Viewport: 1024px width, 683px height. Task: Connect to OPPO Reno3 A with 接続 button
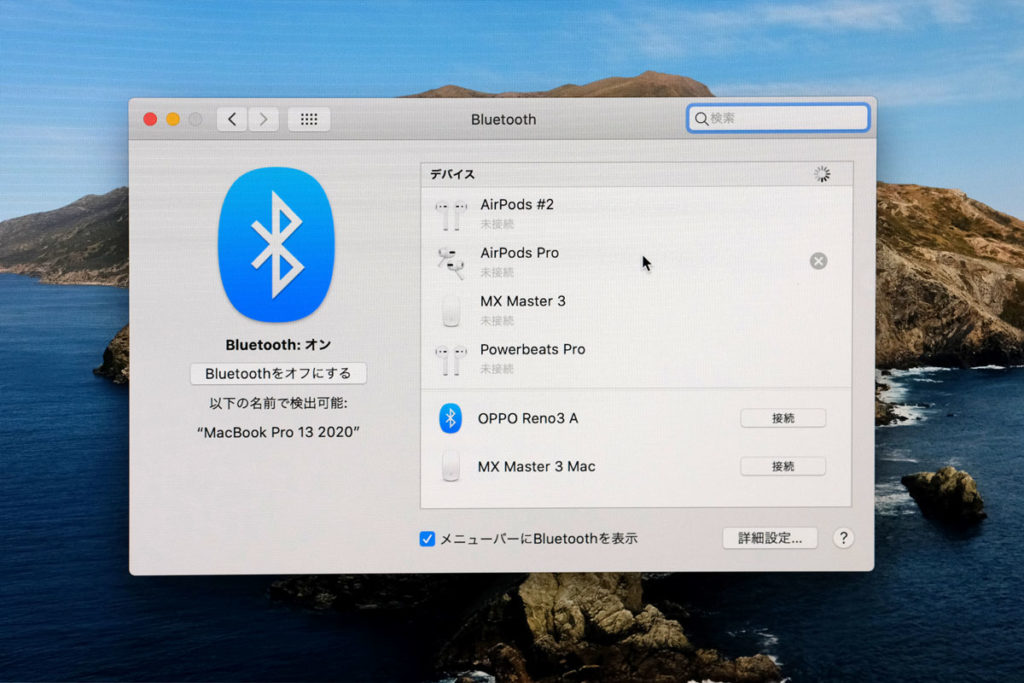pos(783,418)
